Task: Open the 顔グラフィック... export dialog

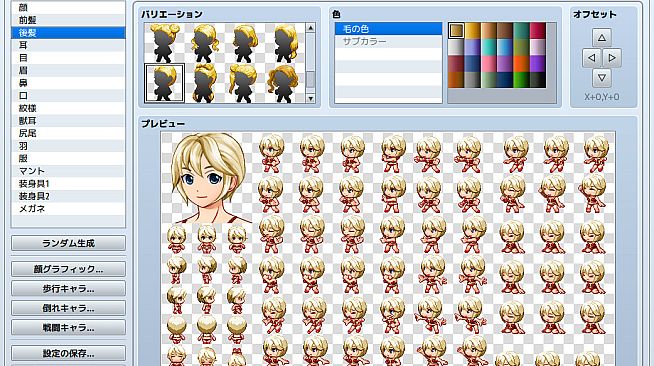Action: [x=68, y=269]
